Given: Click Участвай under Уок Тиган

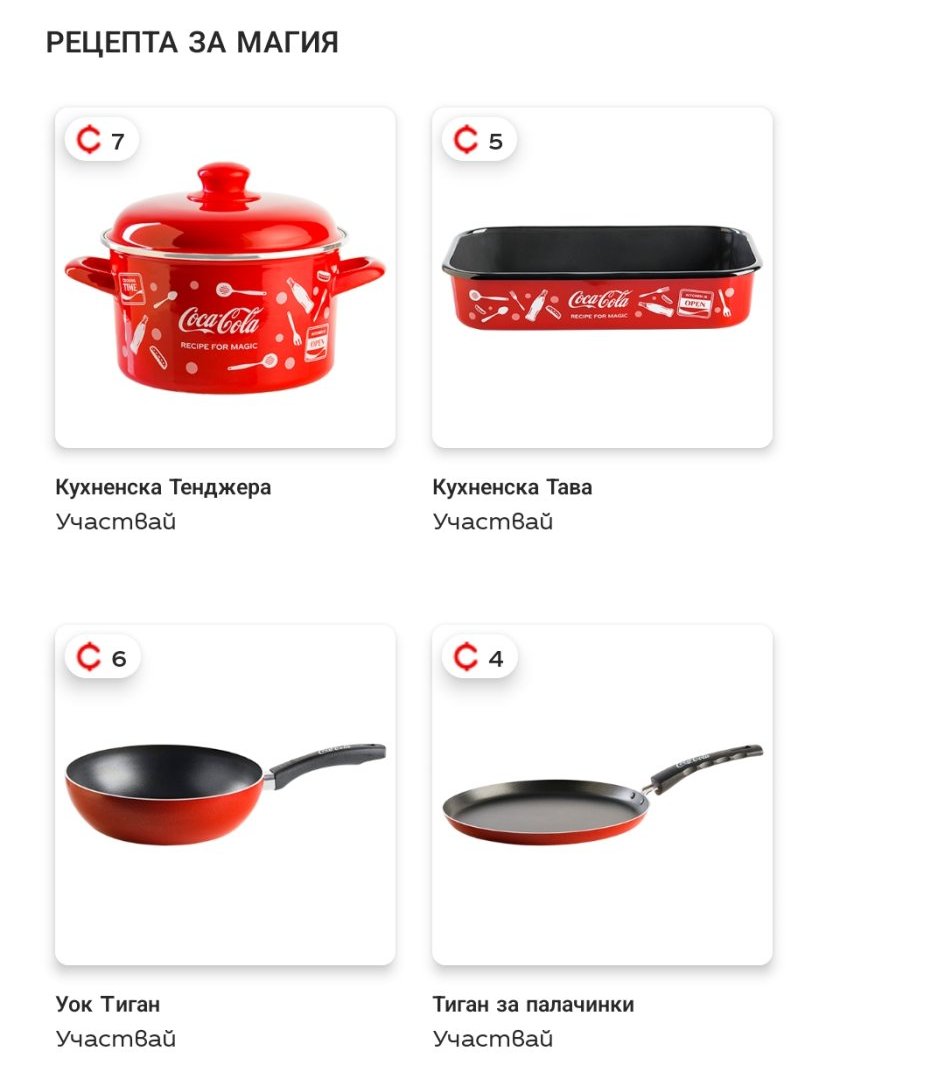Looking at the screenshot, I should point(116,1038).
